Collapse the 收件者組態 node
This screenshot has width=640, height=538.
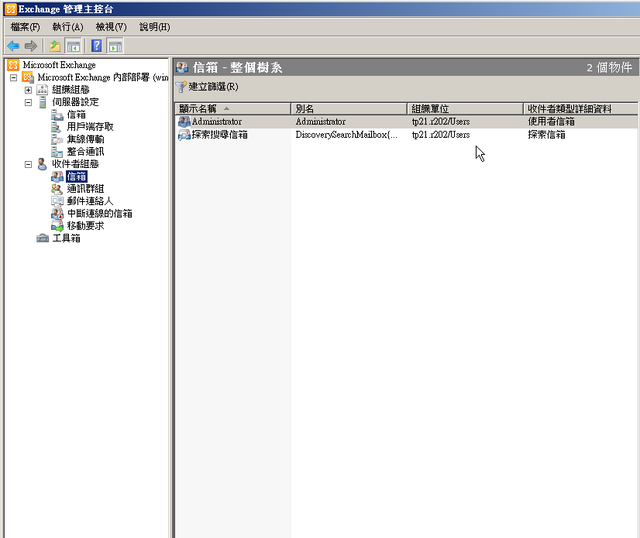pos(28,164)
